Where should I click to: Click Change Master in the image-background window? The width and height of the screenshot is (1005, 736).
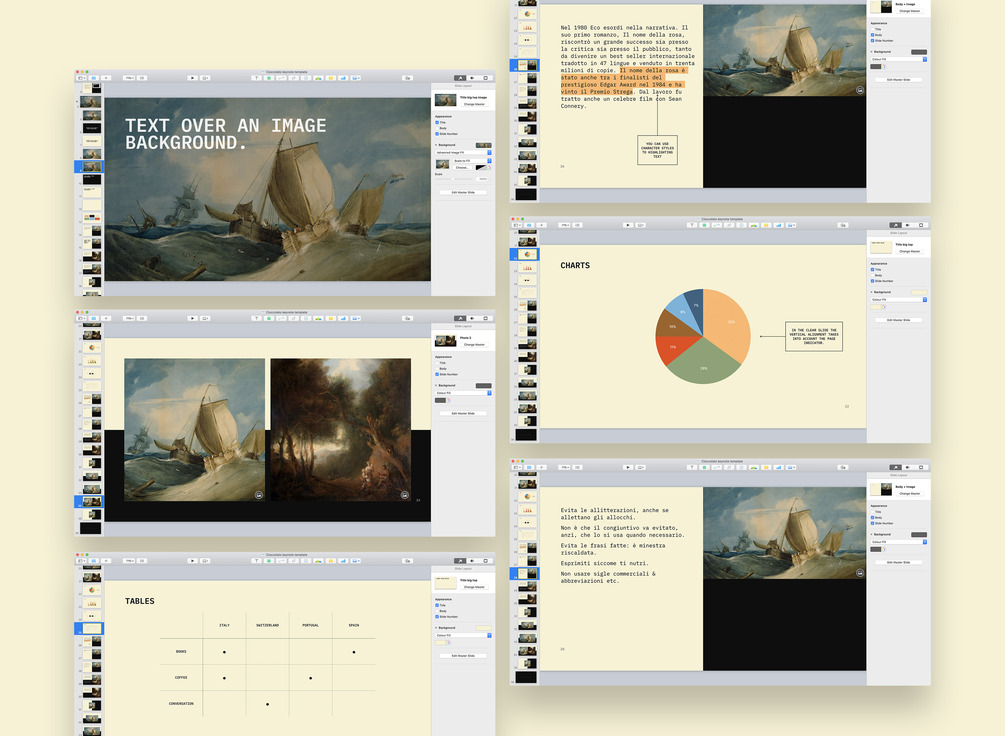tap(474, 104)
